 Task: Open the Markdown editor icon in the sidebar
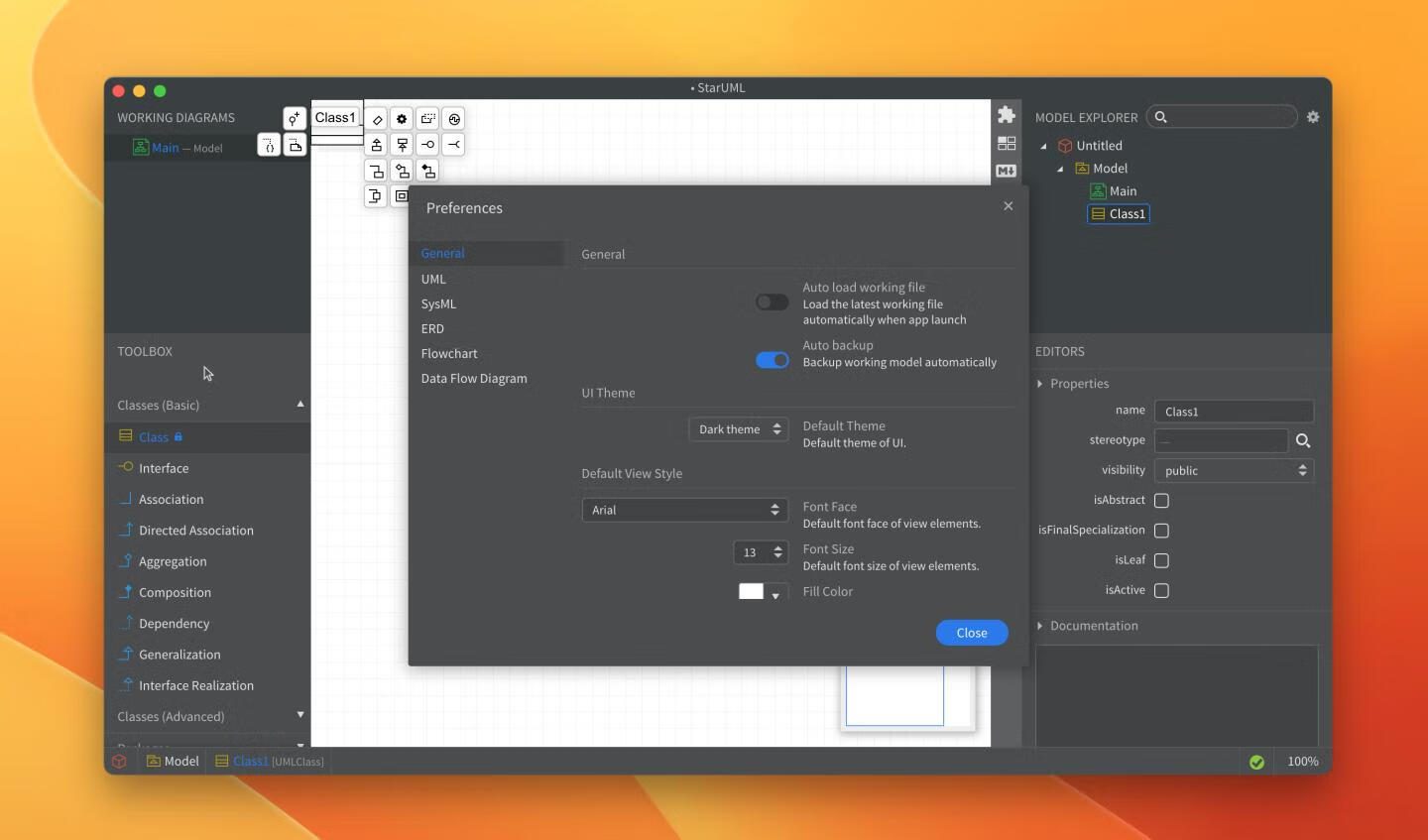[1007, 171]
